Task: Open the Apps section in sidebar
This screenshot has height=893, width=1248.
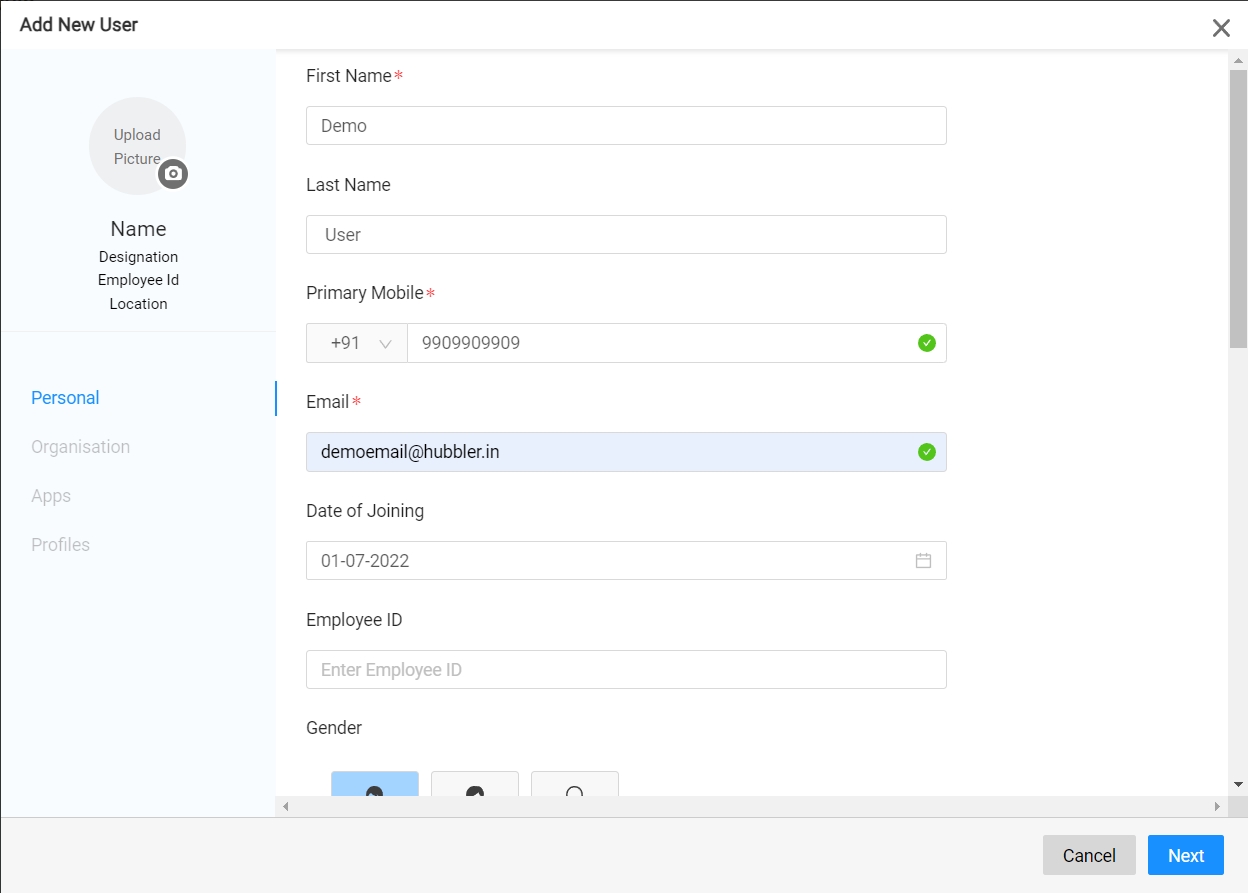Action: pos(51,496)
